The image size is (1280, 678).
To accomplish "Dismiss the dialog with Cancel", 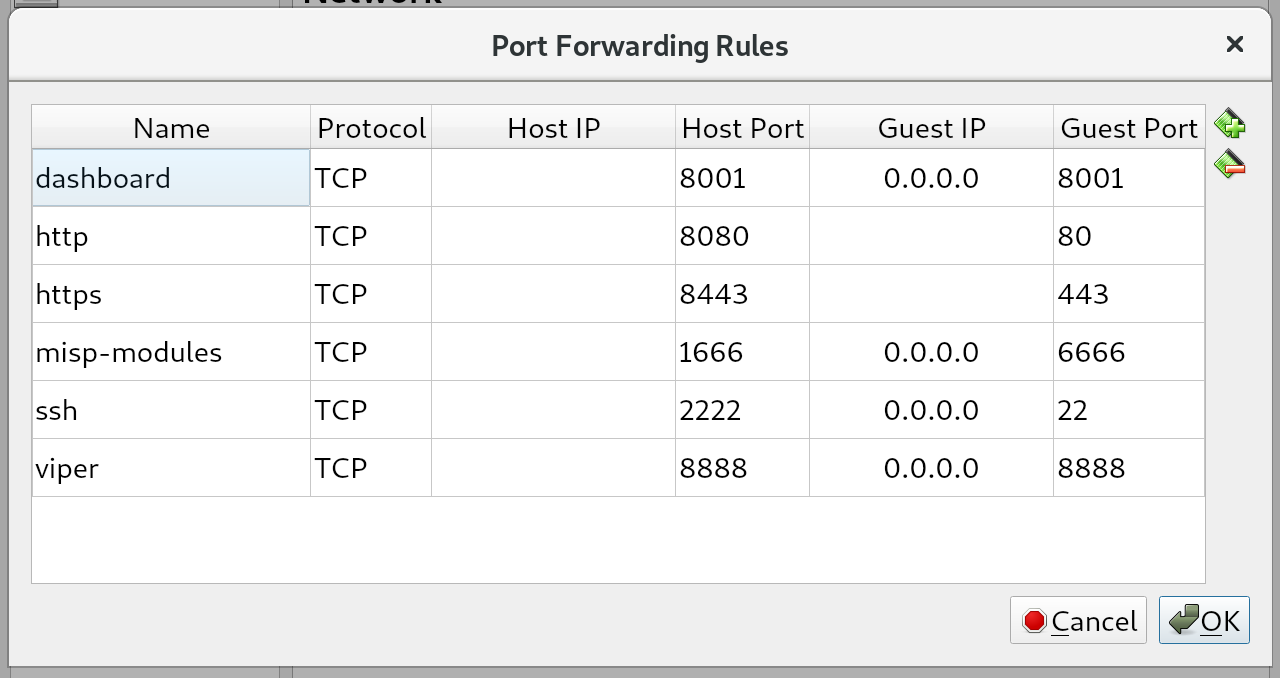I will point(1078,620).
